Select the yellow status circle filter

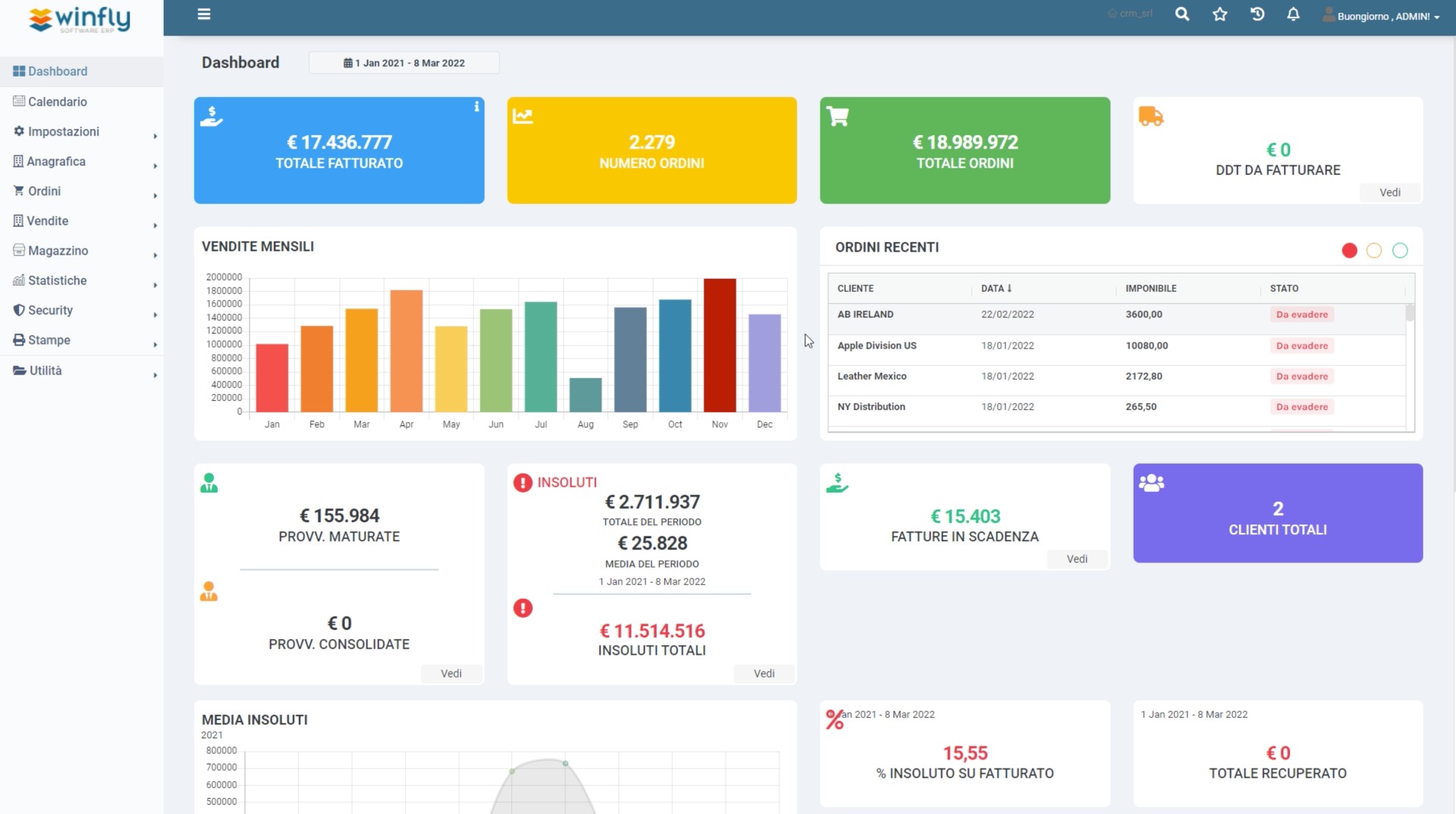tap(1374, 251)
